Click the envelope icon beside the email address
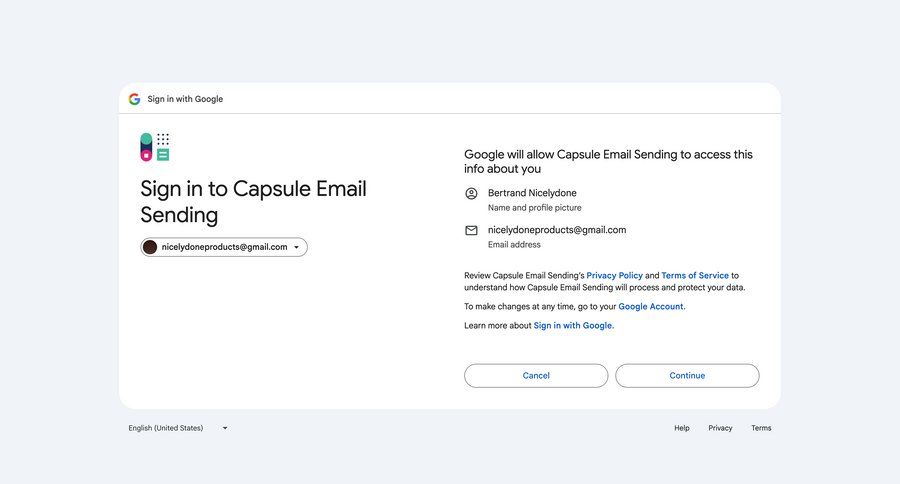Viewport: 900px width, 484px height. (x=472, y=230)
